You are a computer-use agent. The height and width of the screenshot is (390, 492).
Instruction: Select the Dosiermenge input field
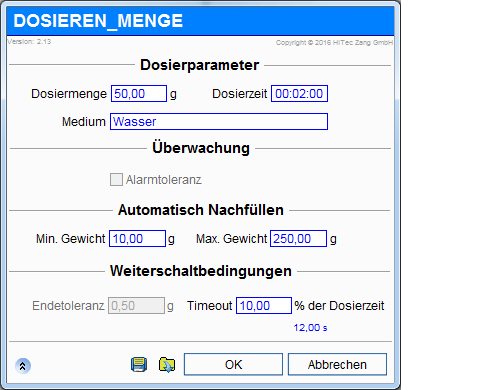coord(139,94)
